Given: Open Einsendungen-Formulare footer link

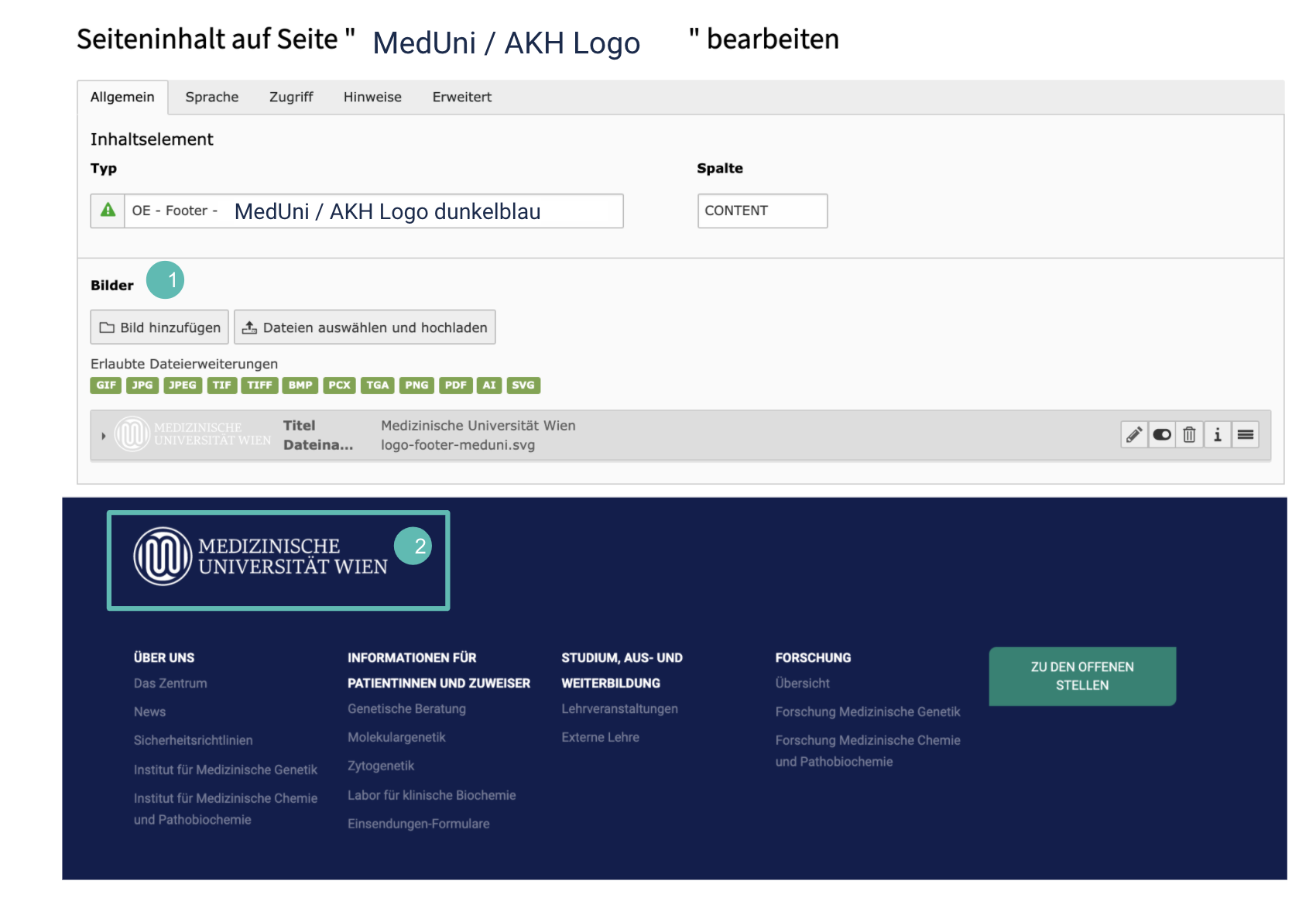Looking at the screenshot, I should [x=418, y=824].
